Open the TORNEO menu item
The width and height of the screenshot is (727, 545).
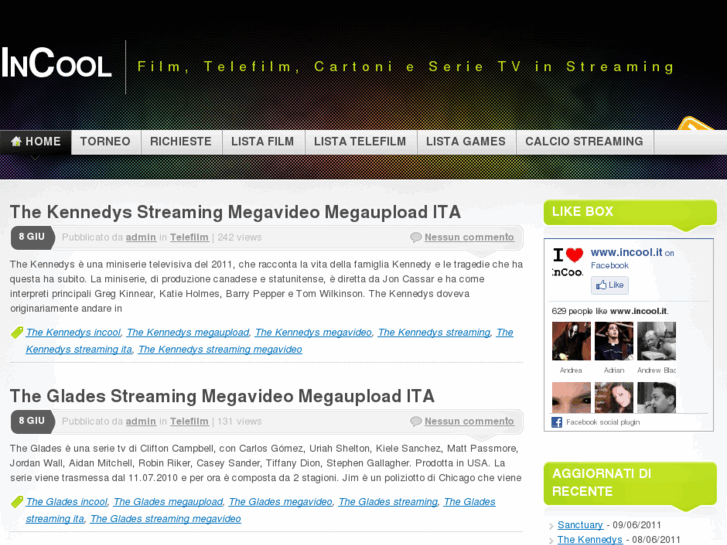(x=105, y=141)
